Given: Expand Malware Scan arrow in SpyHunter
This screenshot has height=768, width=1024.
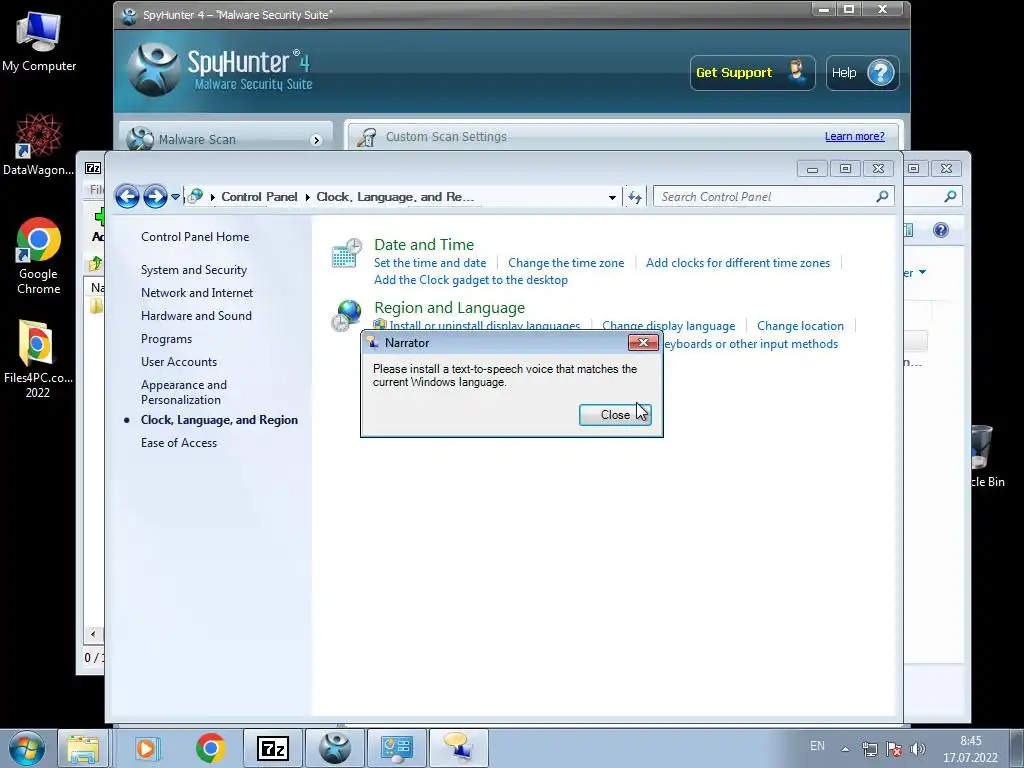Looking at the screenshot, I should coord(317,140).
